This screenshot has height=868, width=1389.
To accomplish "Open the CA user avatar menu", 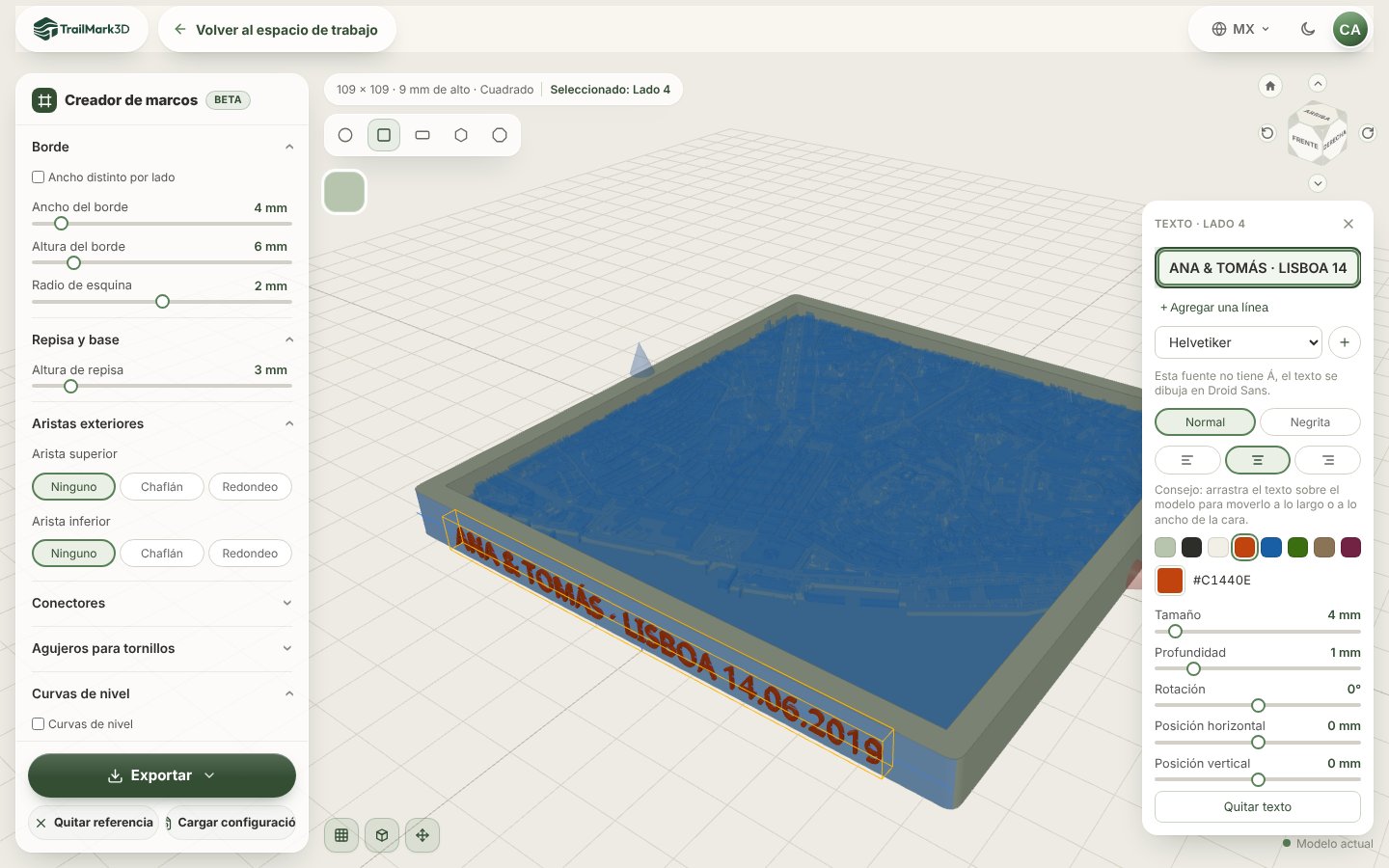I will pos(1350,29).
